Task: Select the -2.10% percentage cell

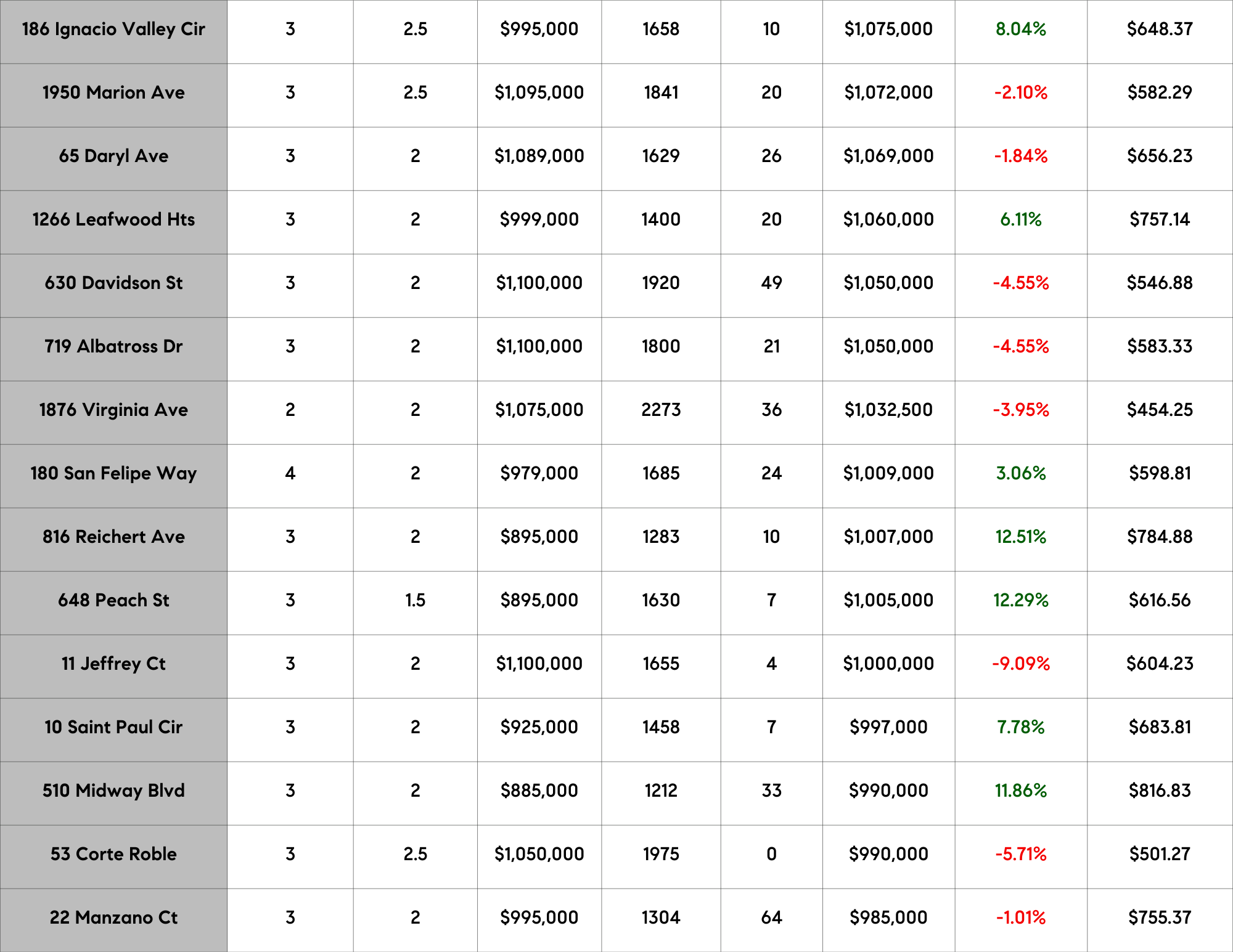Action: [1020, 93]
